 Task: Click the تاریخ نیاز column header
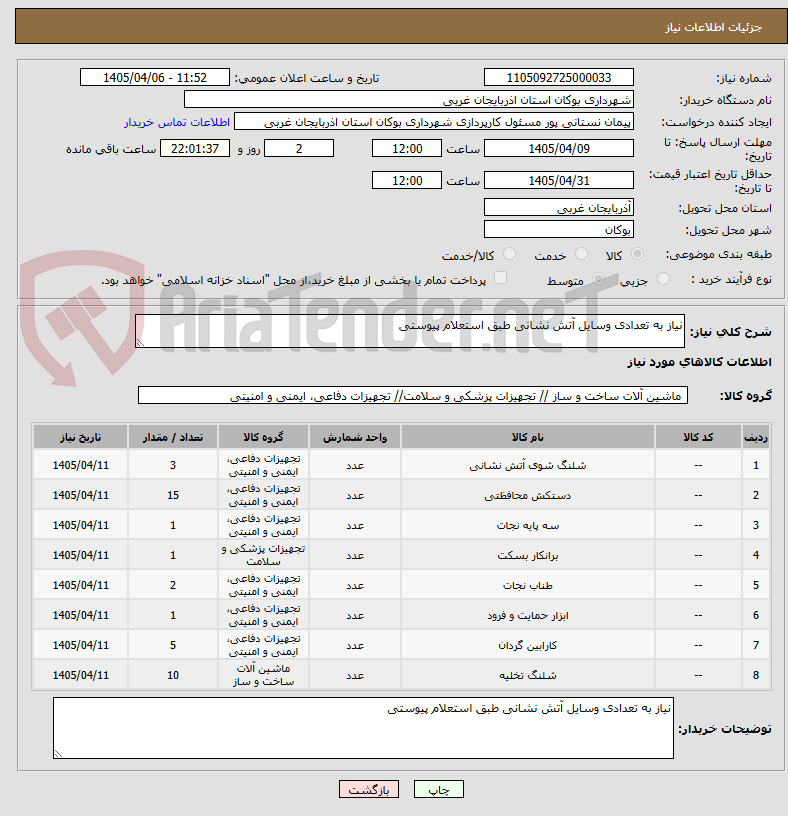tap(81, 437)
